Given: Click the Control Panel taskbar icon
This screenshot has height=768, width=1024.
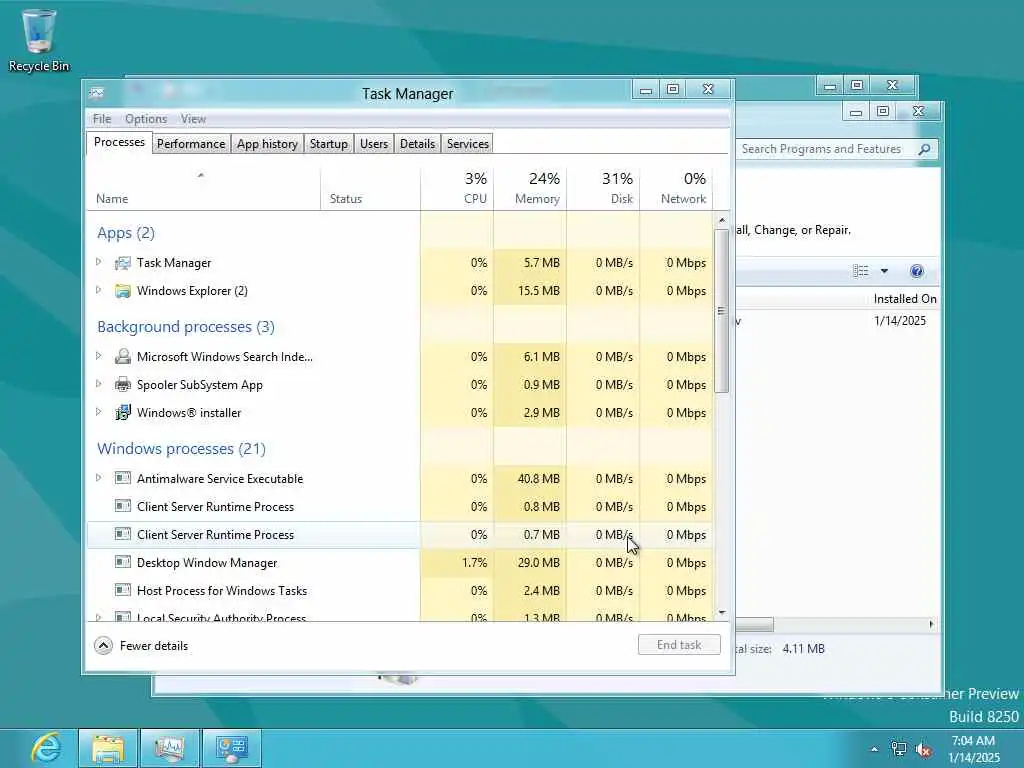Looking at the screenshot, I should tap(232, 748).
